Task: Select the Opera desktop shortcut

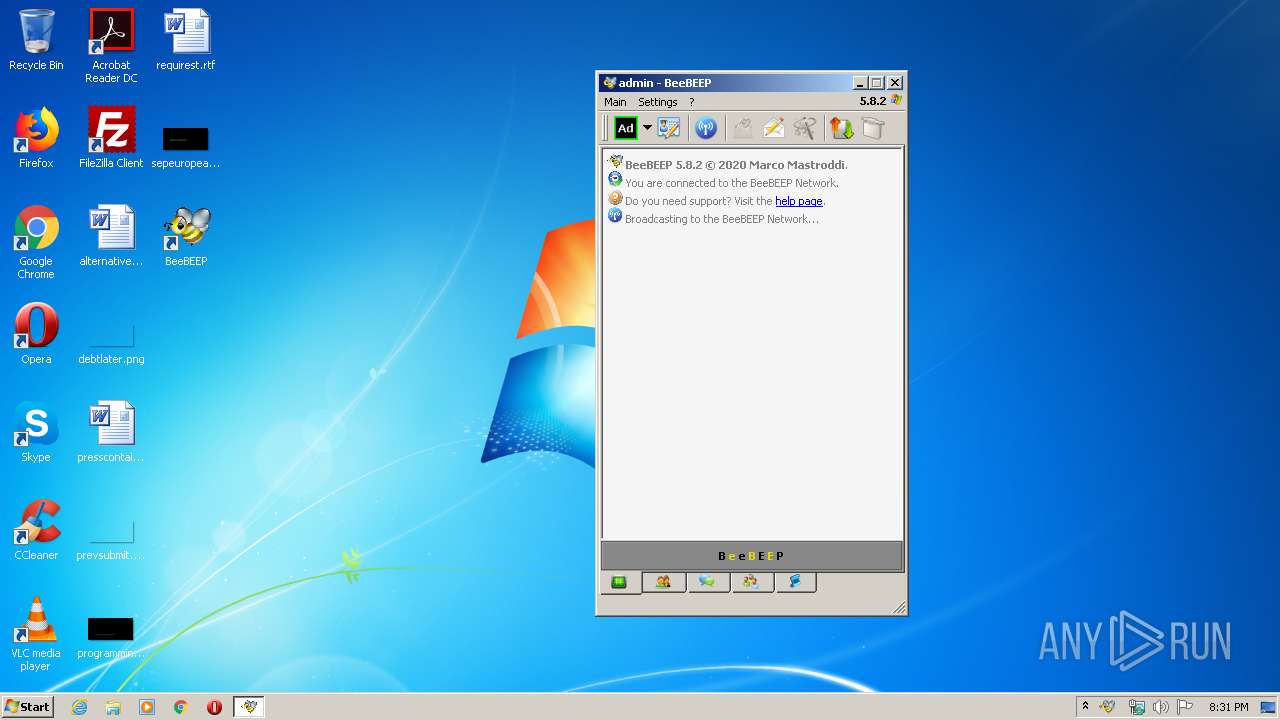Action: tap(36, 334)
